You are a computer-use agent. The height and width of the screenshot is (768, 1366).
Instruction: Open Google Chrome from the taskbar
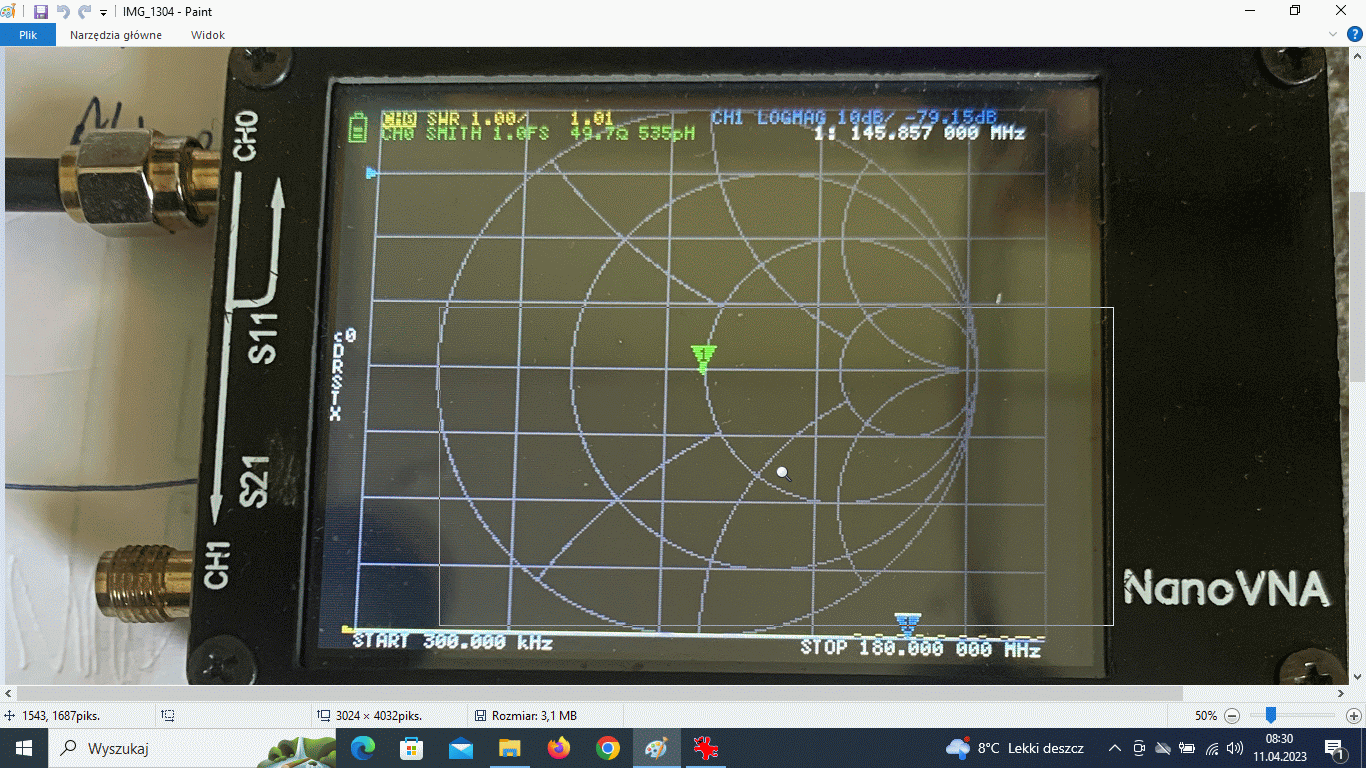(x=607, y=748)
